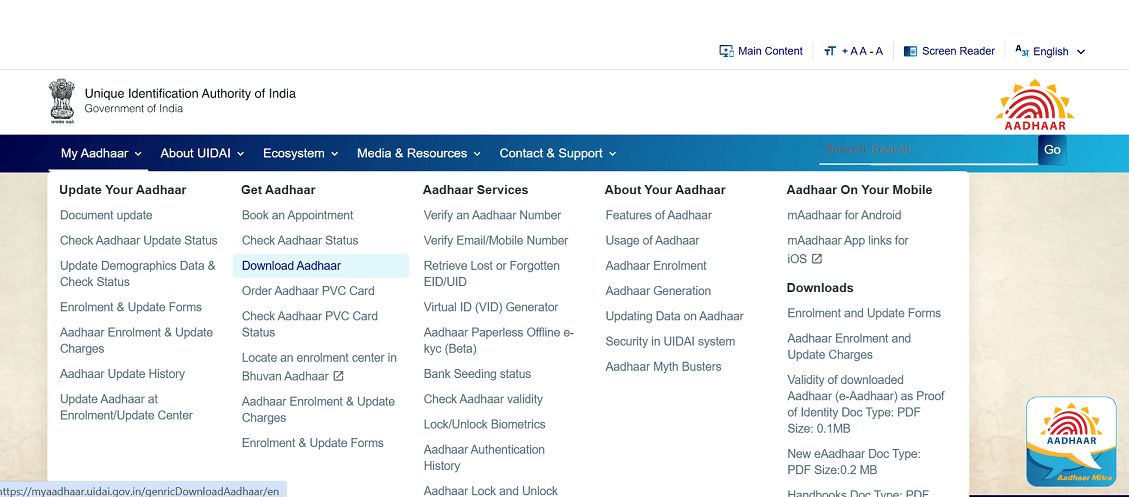Screen dimensions: 1129x497
Task: Decrease the font size with -A
Action: tap(875, 51)
